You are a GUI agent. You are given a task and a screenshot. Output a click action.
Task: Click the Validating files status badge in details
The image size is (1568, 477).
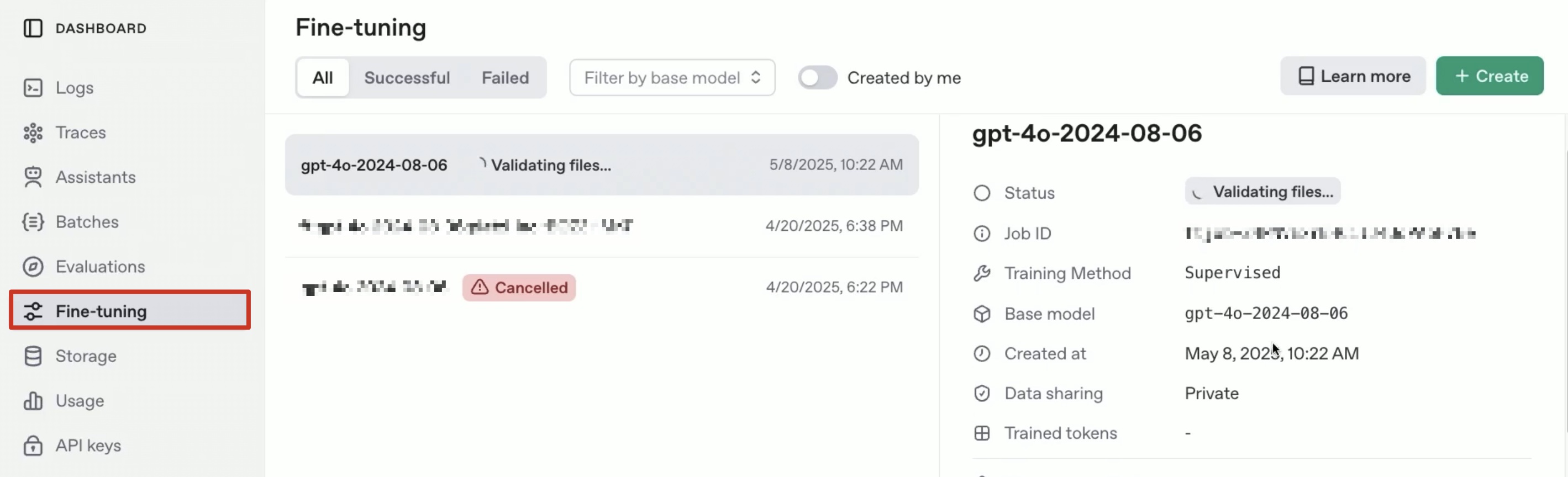(1262, 192)
